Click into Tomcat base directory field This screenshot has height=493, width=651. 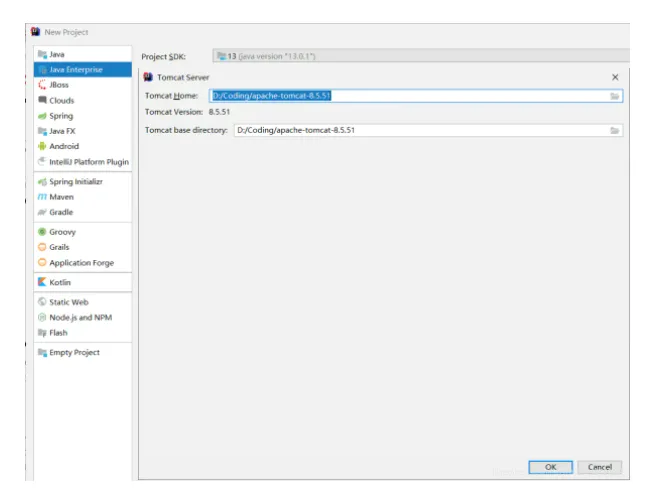pyautogui.click(x=428, y=130)
